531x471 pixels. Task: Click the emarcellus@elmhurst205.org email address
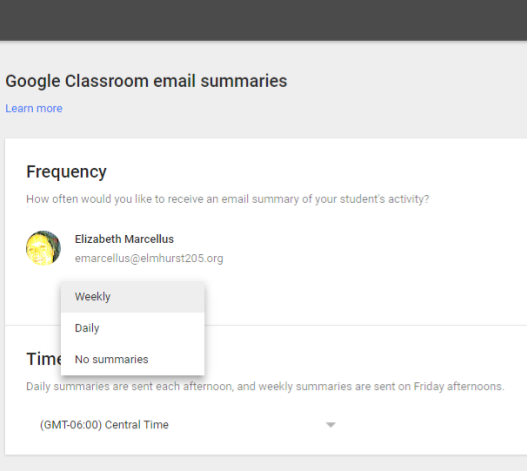[149, 258]
